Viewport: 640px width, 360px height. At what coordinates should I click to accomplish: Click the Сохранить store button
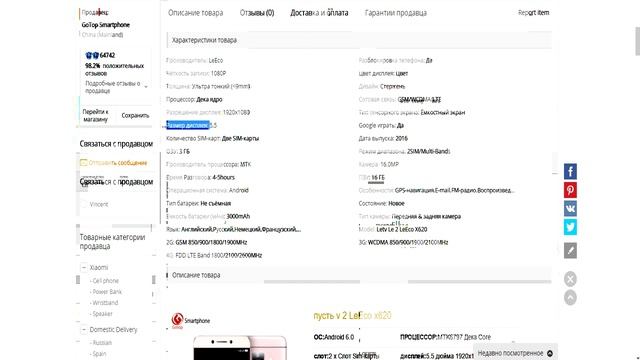pyautogui.click(x=135, y=116)
